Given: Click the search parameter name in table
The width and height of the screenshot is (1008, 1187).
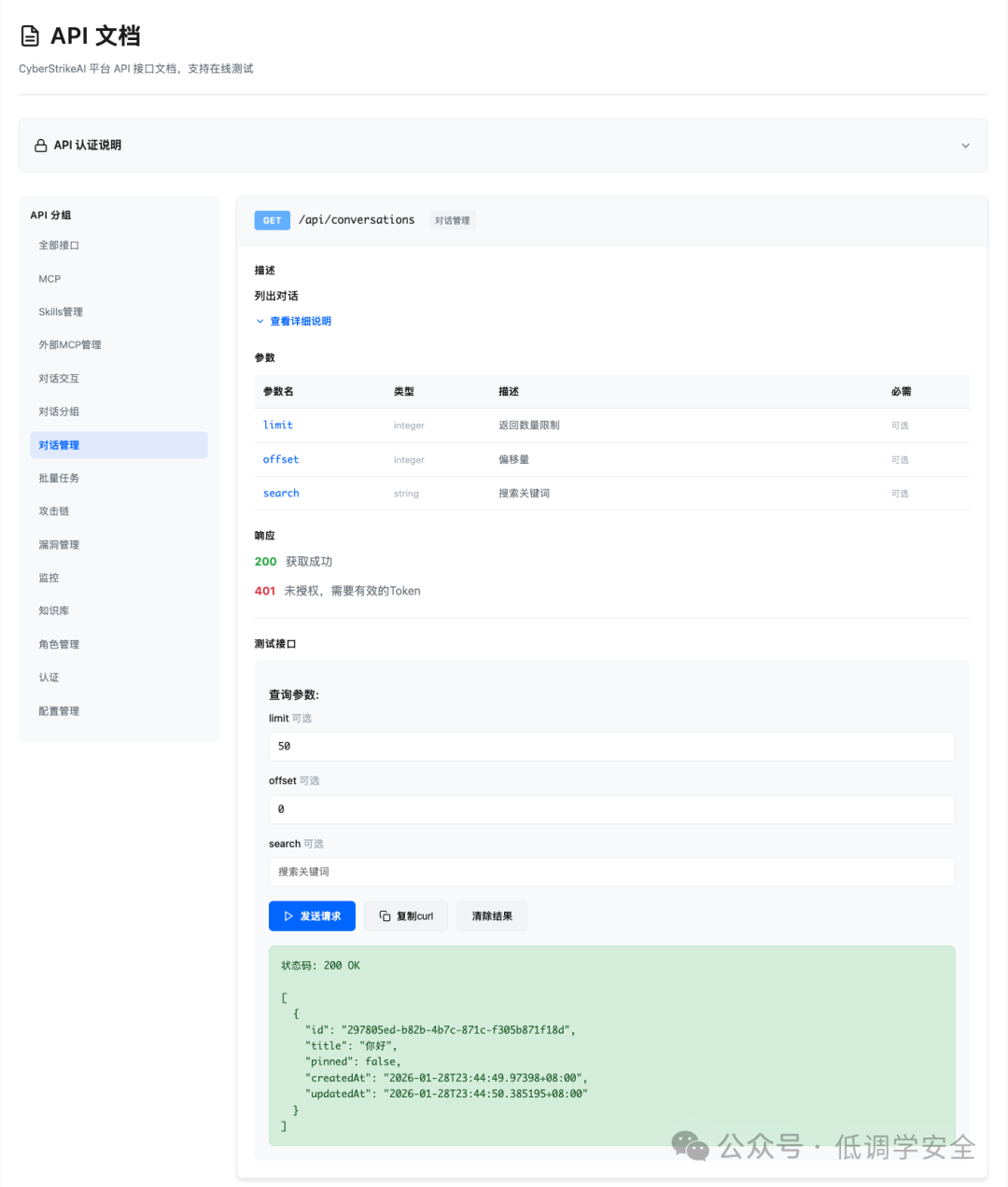Looking at the screenshot, I should [281, 494].
